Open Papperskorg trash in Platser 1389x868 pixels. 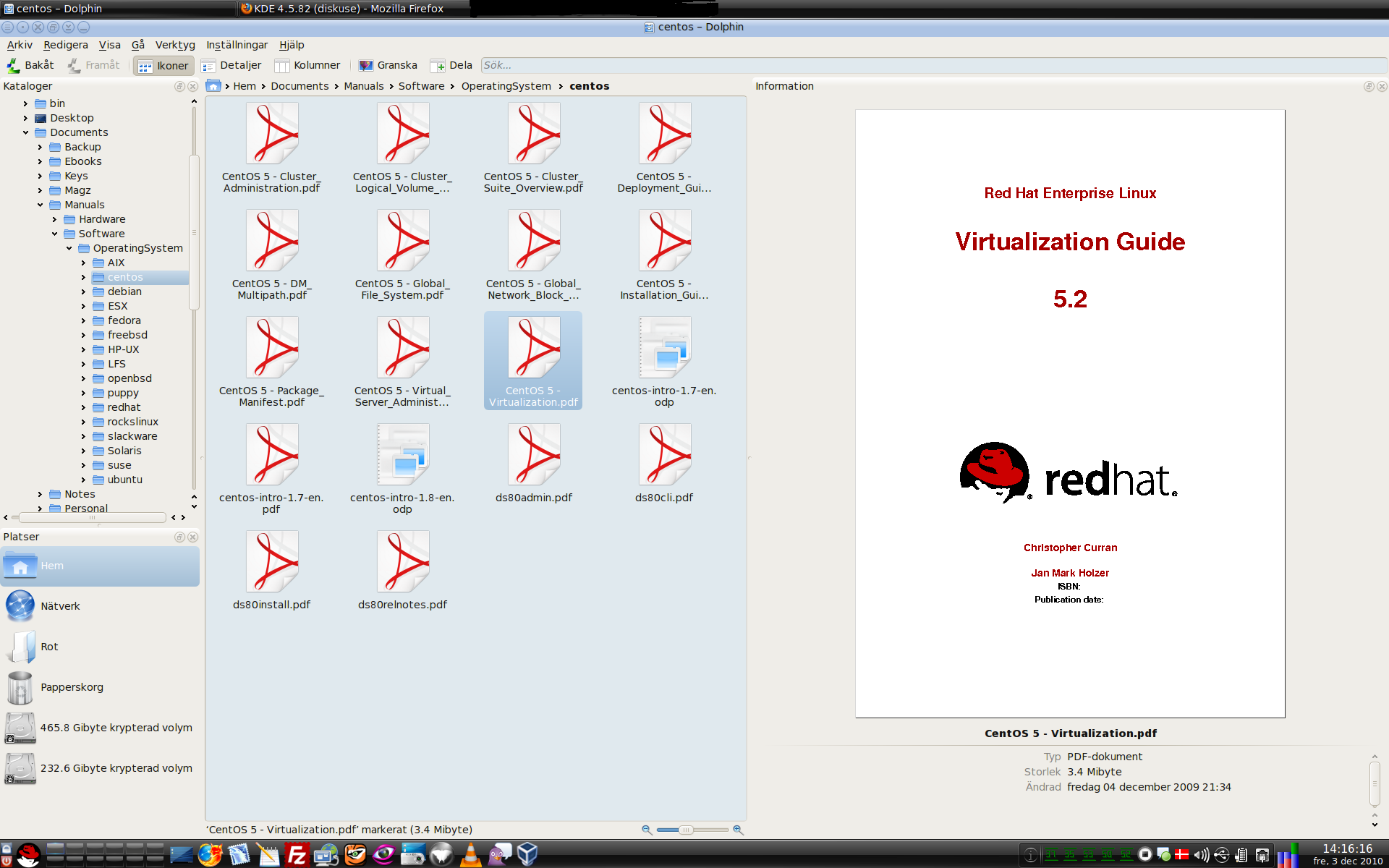pyautogui.click(x=100, y=687)
